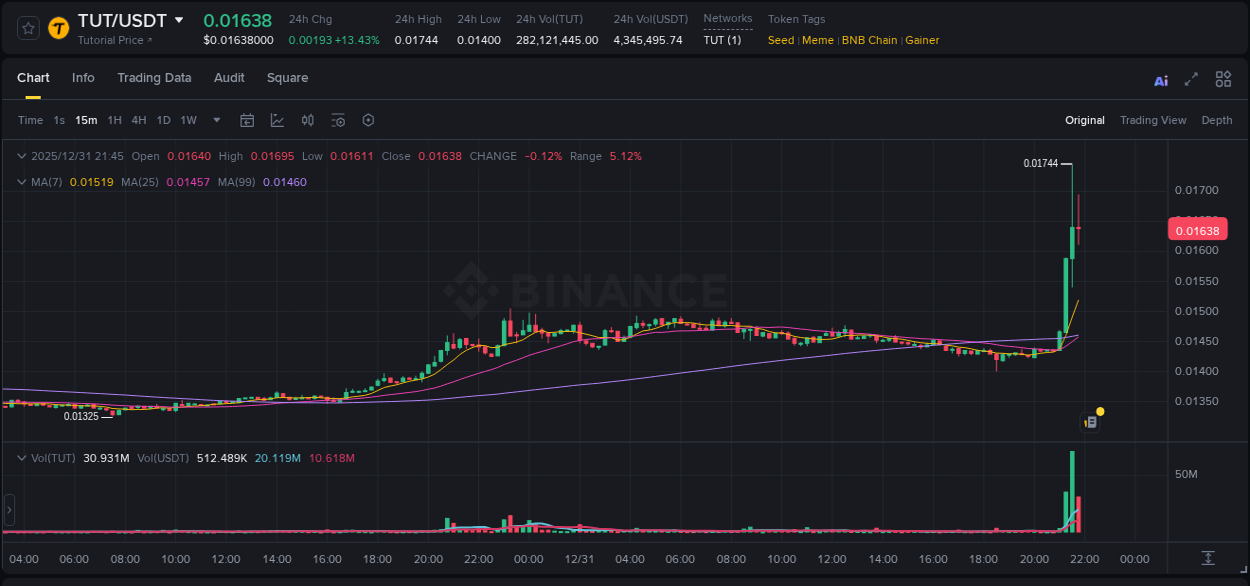Open the chart settings hexagon icon
1250x586 pixels.
(368, 119)
